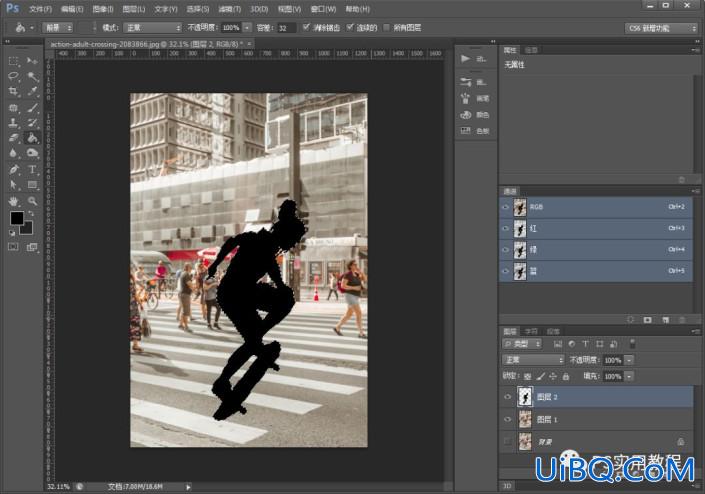Toggle Quick Mask mode
This screenshot has height=494, width=705.
(x=13, y=247)
